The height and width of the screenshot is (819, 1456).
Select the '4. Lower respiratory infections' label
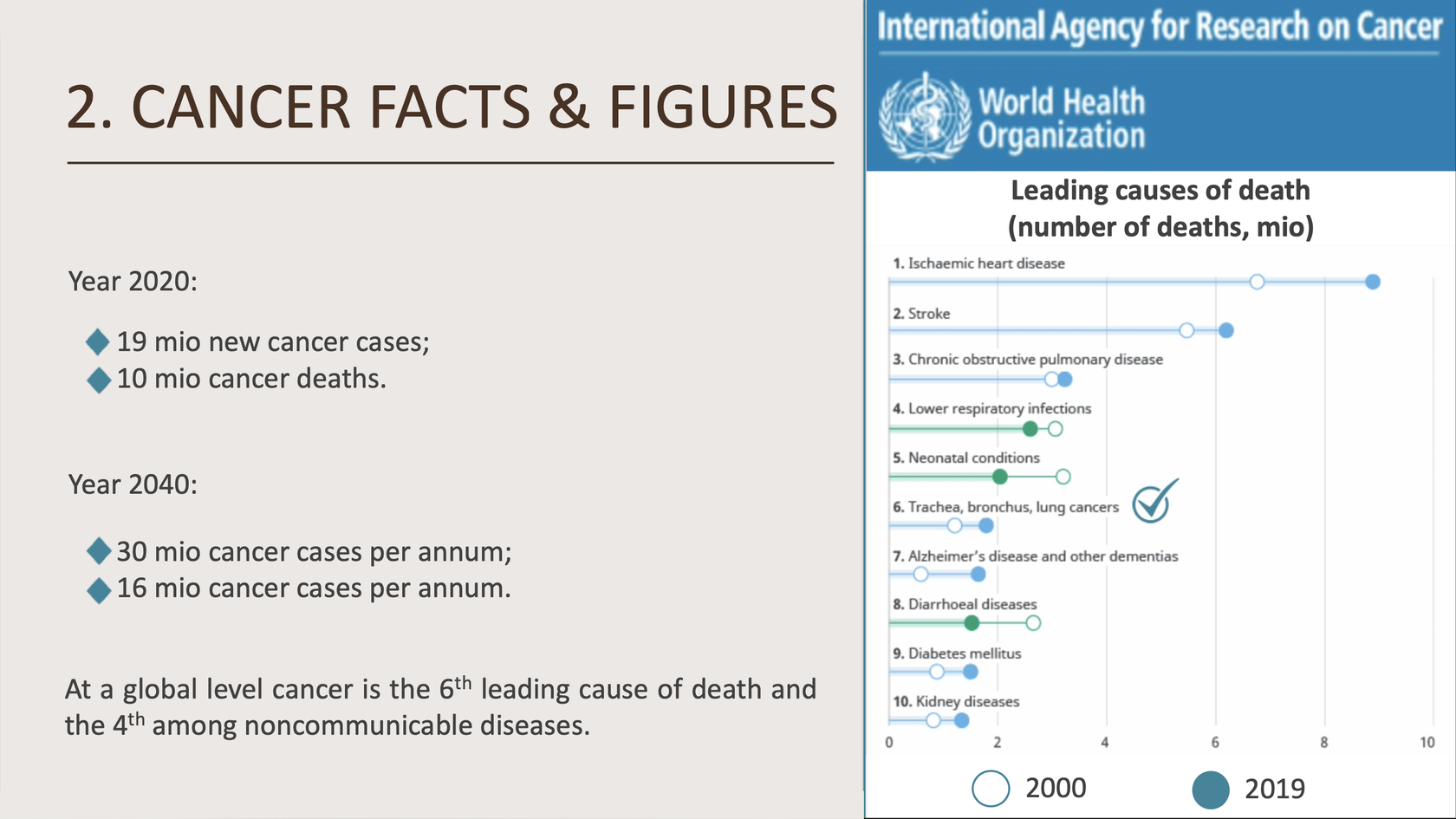tap(992, 408)
